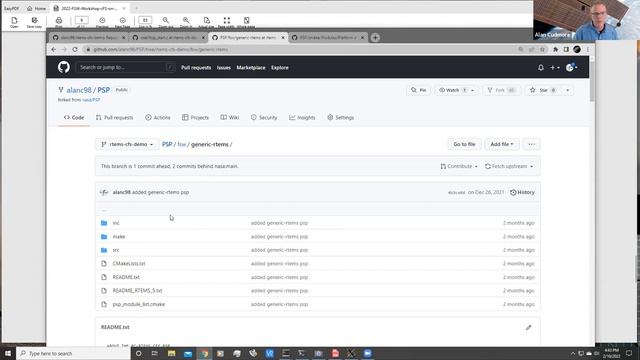Image resolution: width=640 pixels, height=360 pixels.
Task: Star the repository
Action: coord(543,90)
